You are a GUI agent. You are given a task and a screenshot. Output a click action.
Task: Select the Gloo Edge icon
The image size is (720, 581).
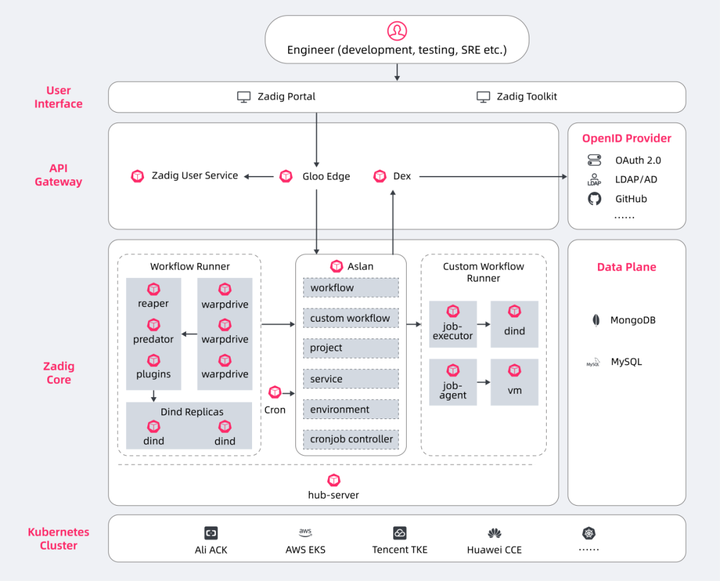(286, 176)
